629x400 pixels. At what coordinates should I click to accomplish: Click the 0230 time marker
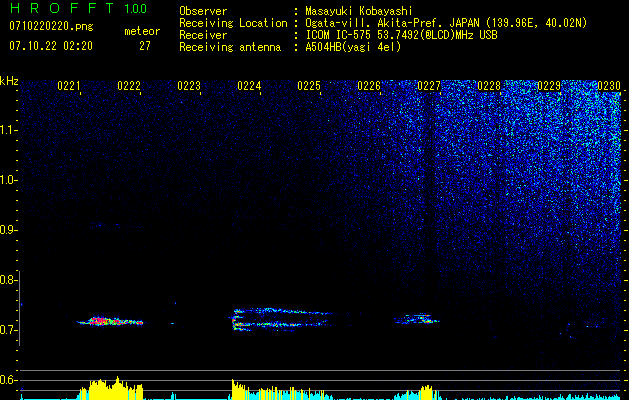click(609, 86)
